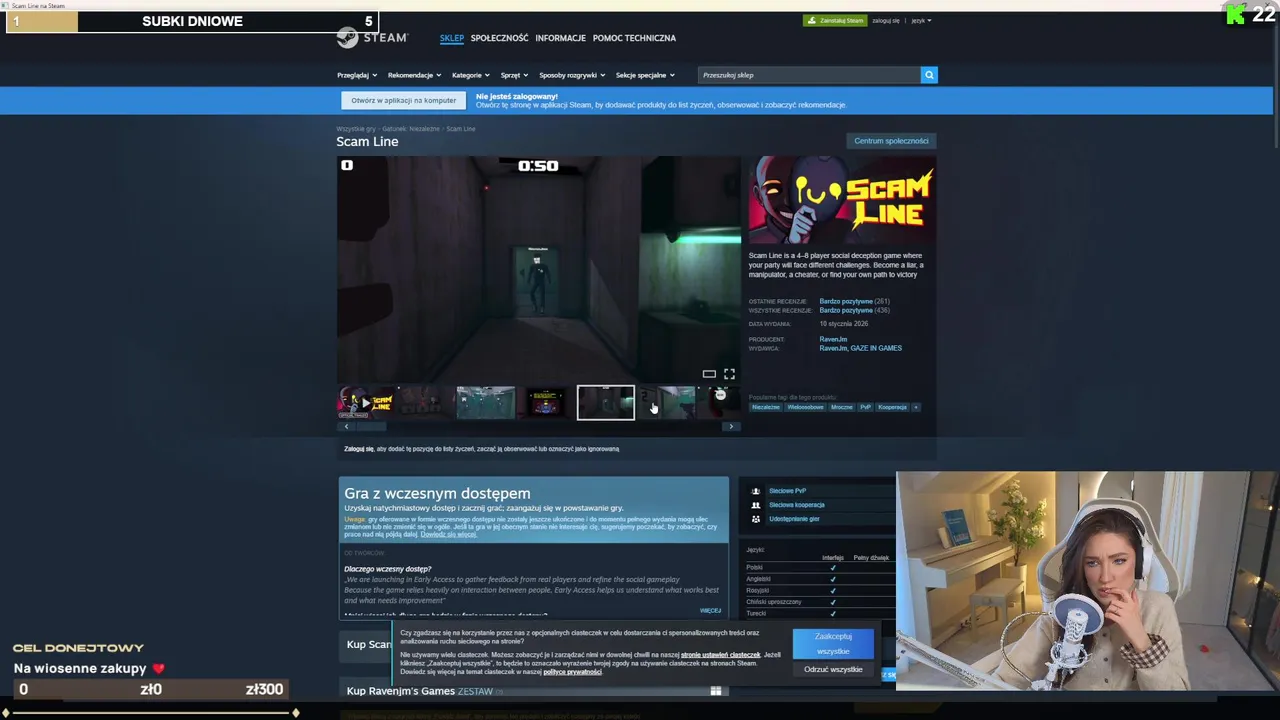Accept all cookies with Zaakceptuj wszystkie
Image resolution: width=1280 pixels, height=720 pixels.
pos(833,644)
